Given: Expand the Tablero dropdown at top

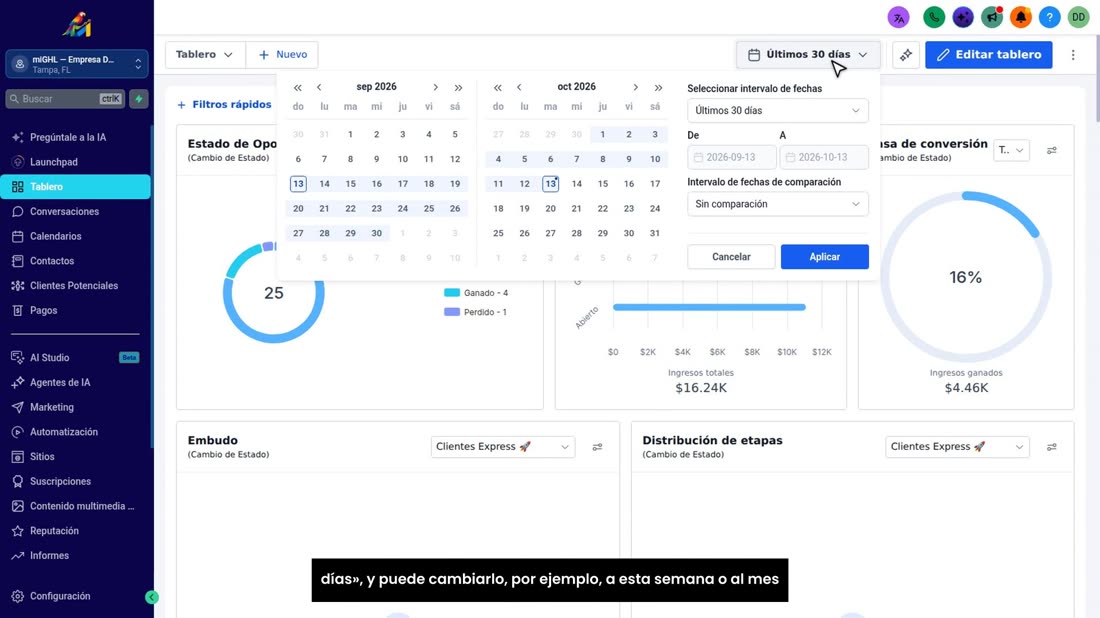Looking at the screenshot, I should pos(205,55).
